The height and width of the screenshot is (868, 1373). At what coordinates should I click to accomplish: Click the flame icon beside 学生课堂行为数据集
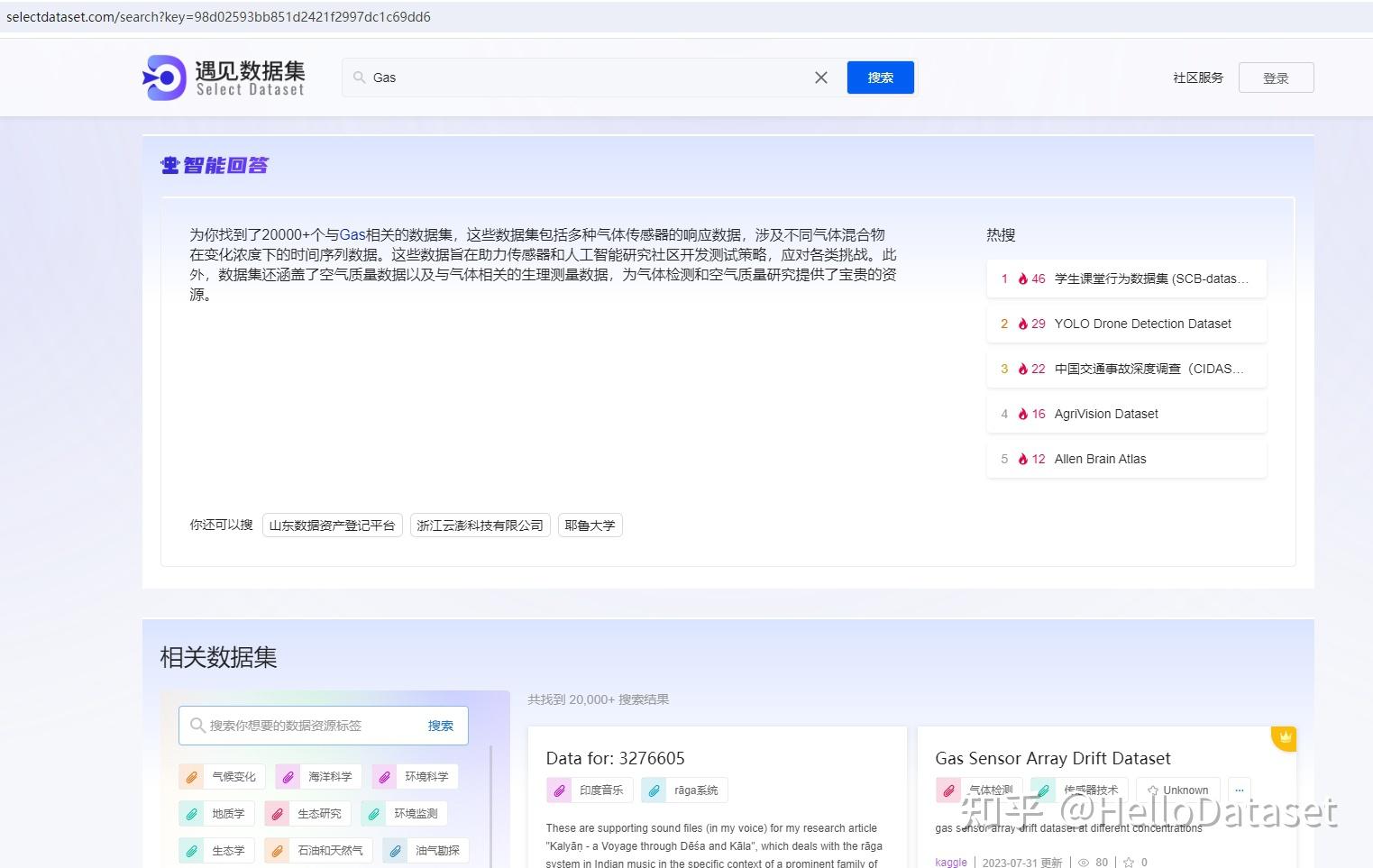point(1023,279)
